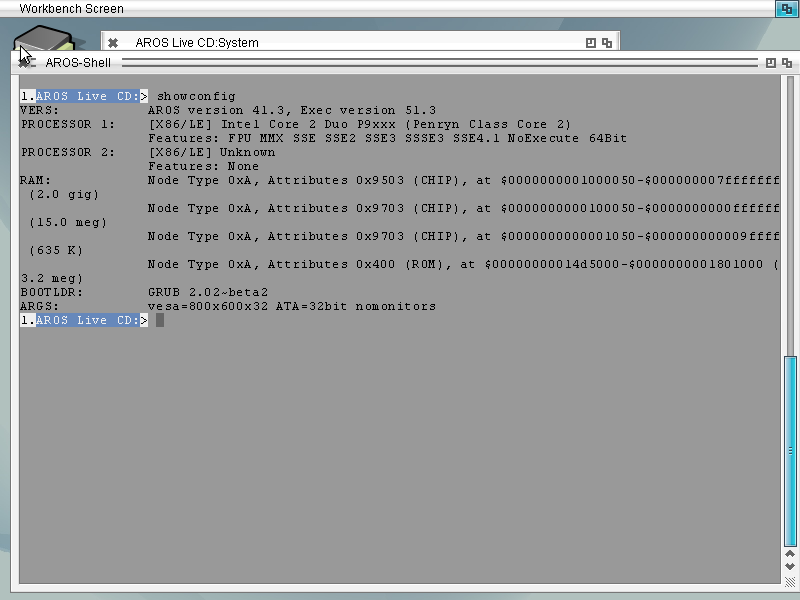Click the Workbench screen depth gadget icon
Viewport: 800px width, 600px height.
pyautogui.click(x=786, y=9)
